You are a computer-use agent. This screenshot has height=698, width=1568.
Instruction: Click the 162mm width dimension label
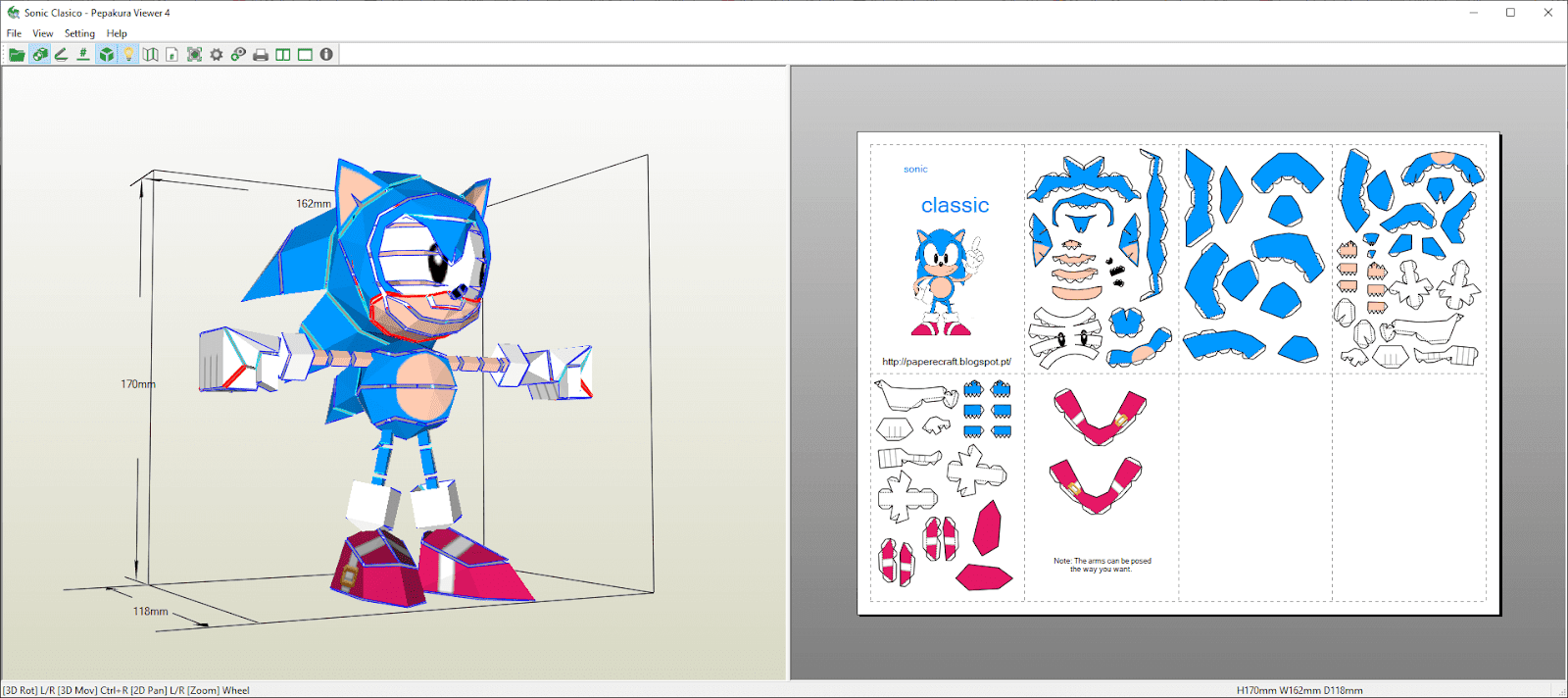(314, 204)
